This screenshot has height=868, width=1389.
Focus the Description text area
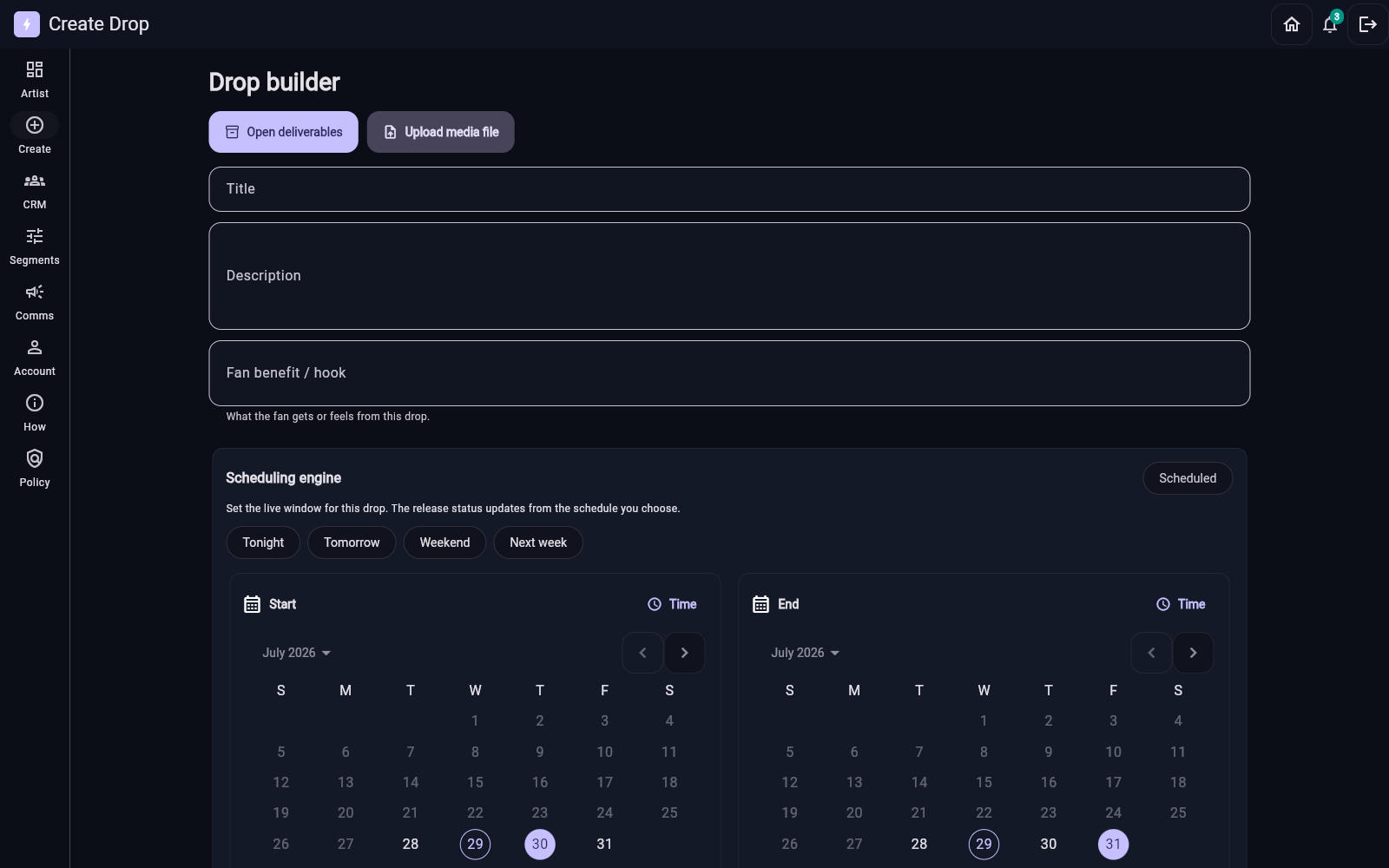(x=729, y=276)
